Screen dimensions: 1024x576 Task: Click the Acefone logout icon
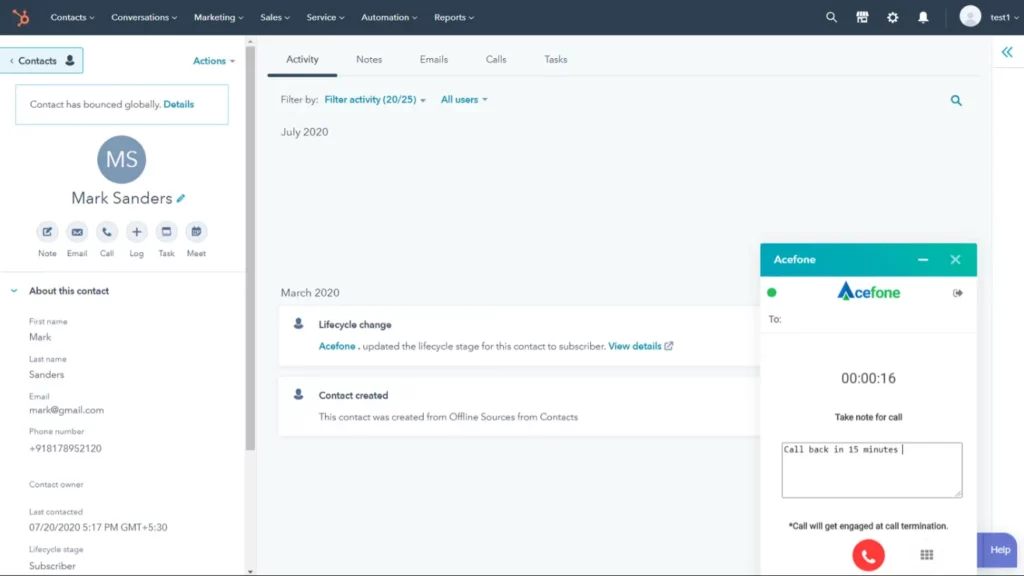point(957,293)
